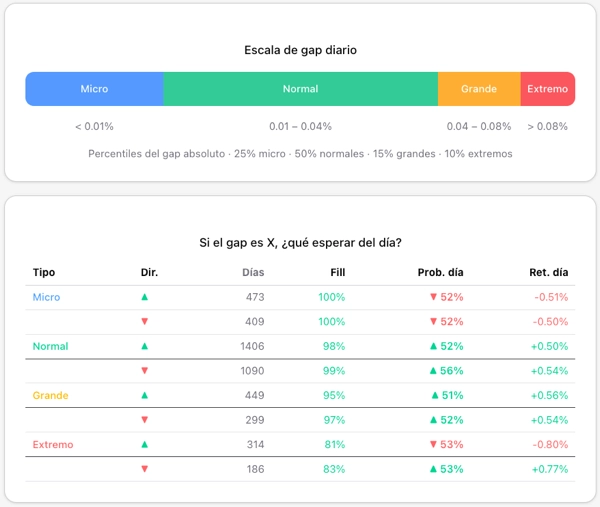Click the -0.51% return value
The height and width of the screenshot is (507, 600).
551,297
